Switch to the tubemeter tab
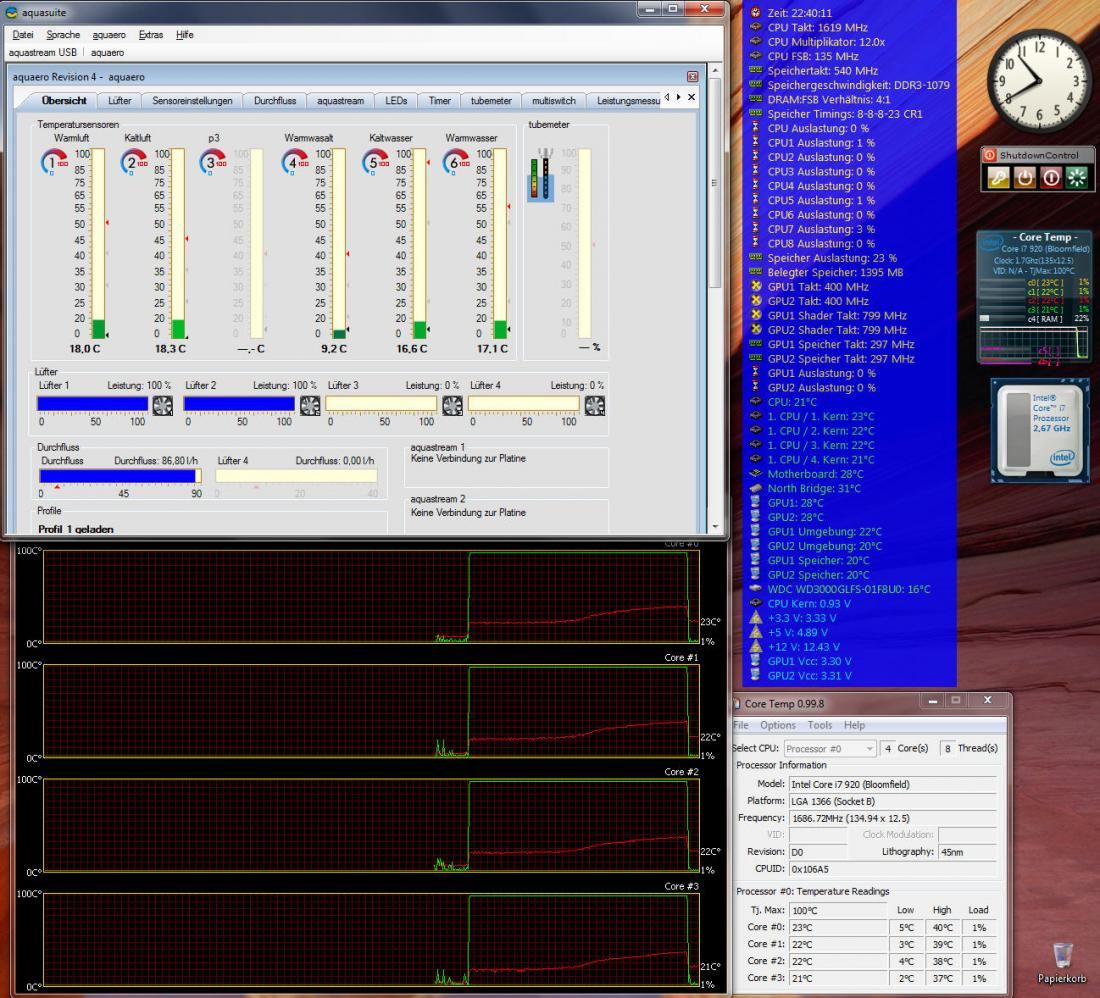 491,100
